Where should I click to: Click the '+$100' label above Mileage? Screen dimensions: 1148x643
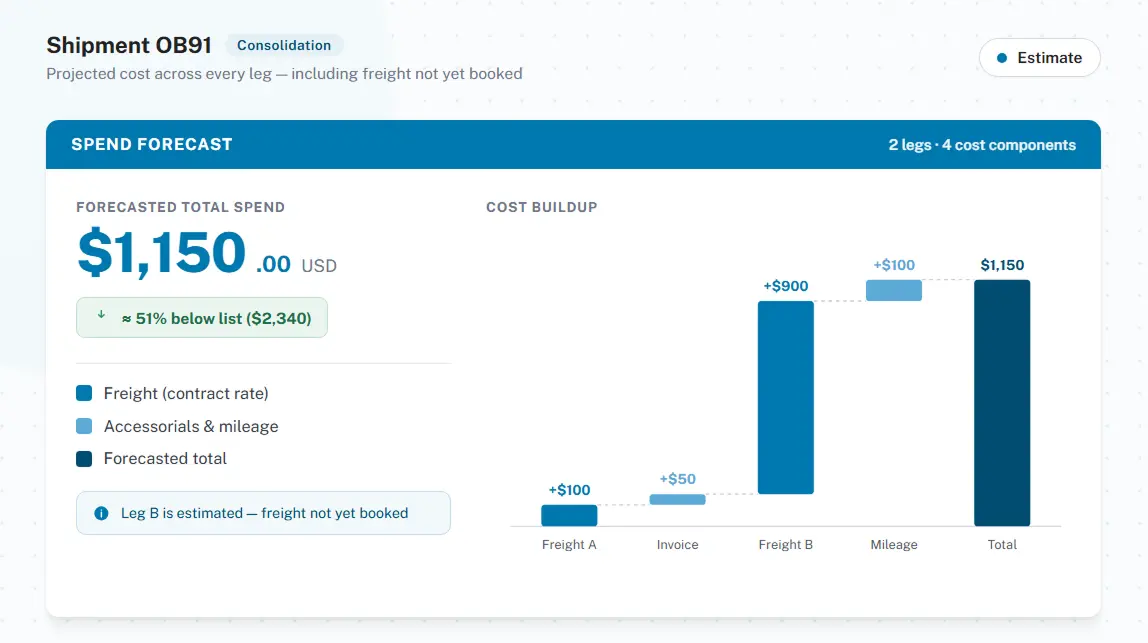(894, 265)
